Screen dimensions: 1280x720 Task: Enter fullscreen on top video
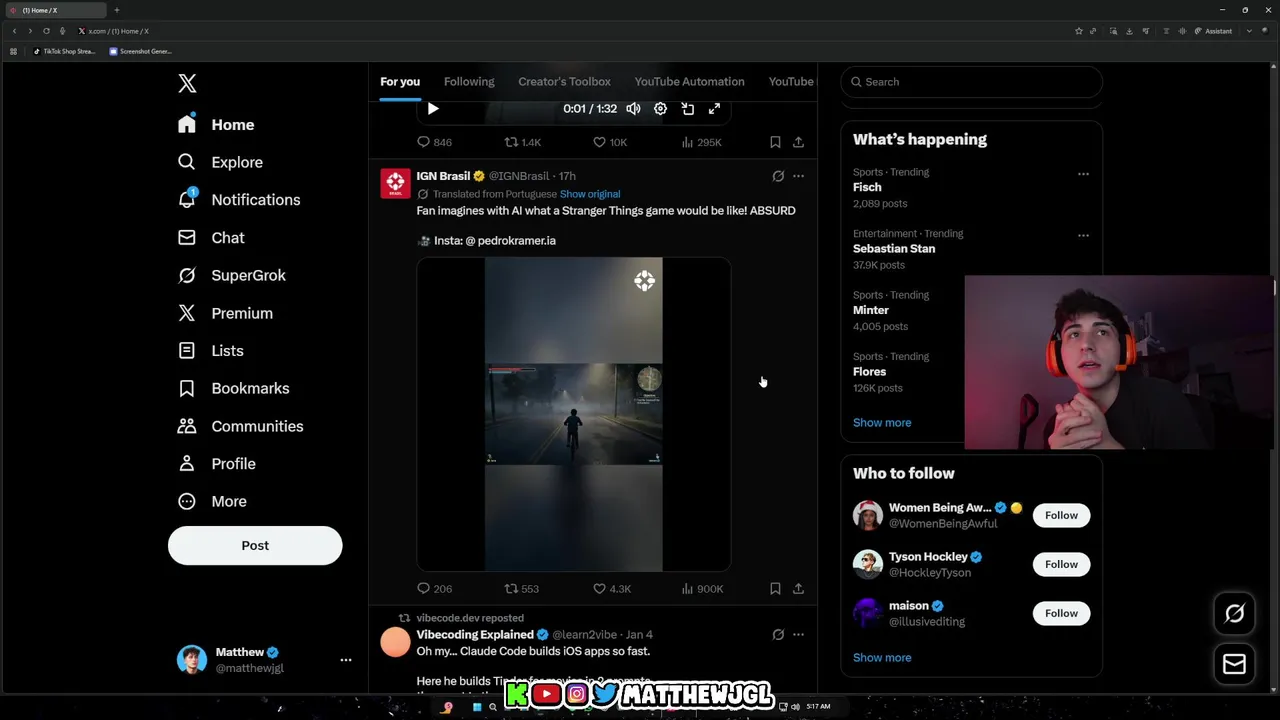714,109
